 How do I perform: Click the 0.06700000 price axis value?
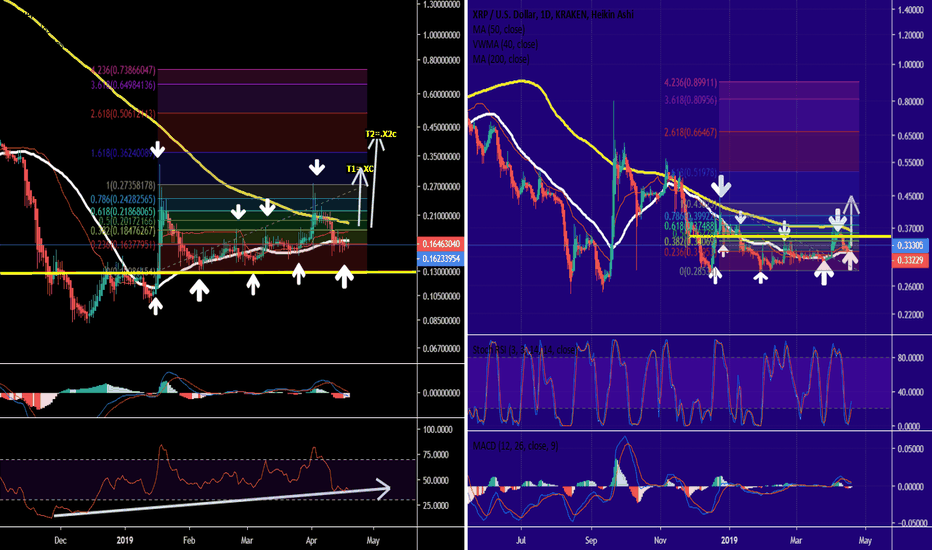[442, 348]
